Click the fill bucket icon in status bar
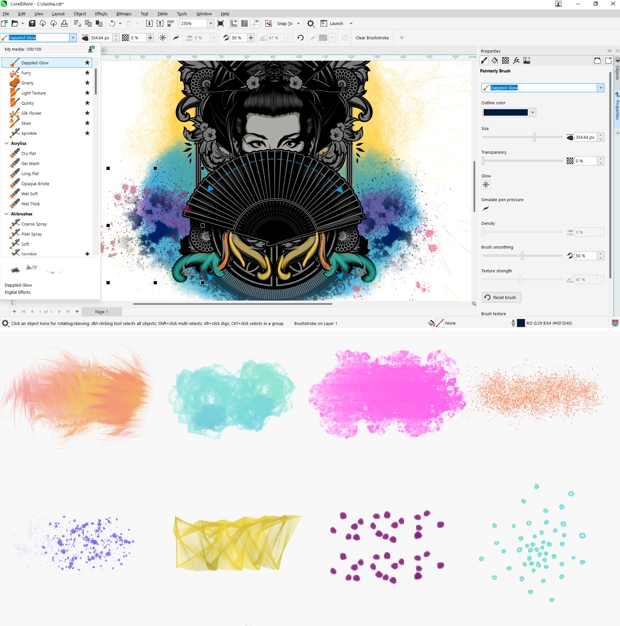Image resolution: width=620 pixels, height=626 pixels. tap(431, 323)
